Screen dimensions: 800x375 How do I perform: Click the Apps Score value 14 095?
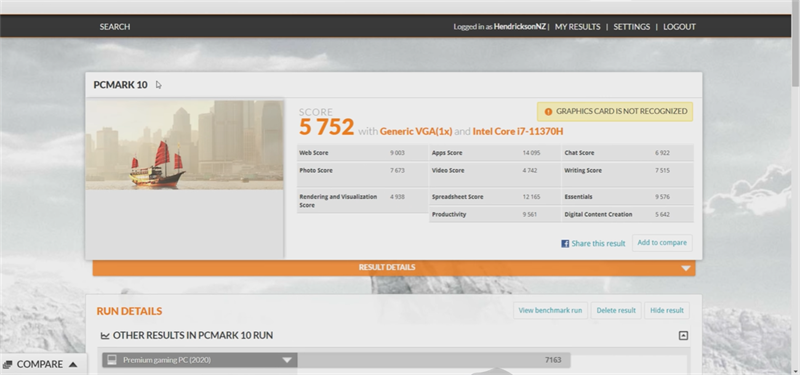click(x=531, y=153)
